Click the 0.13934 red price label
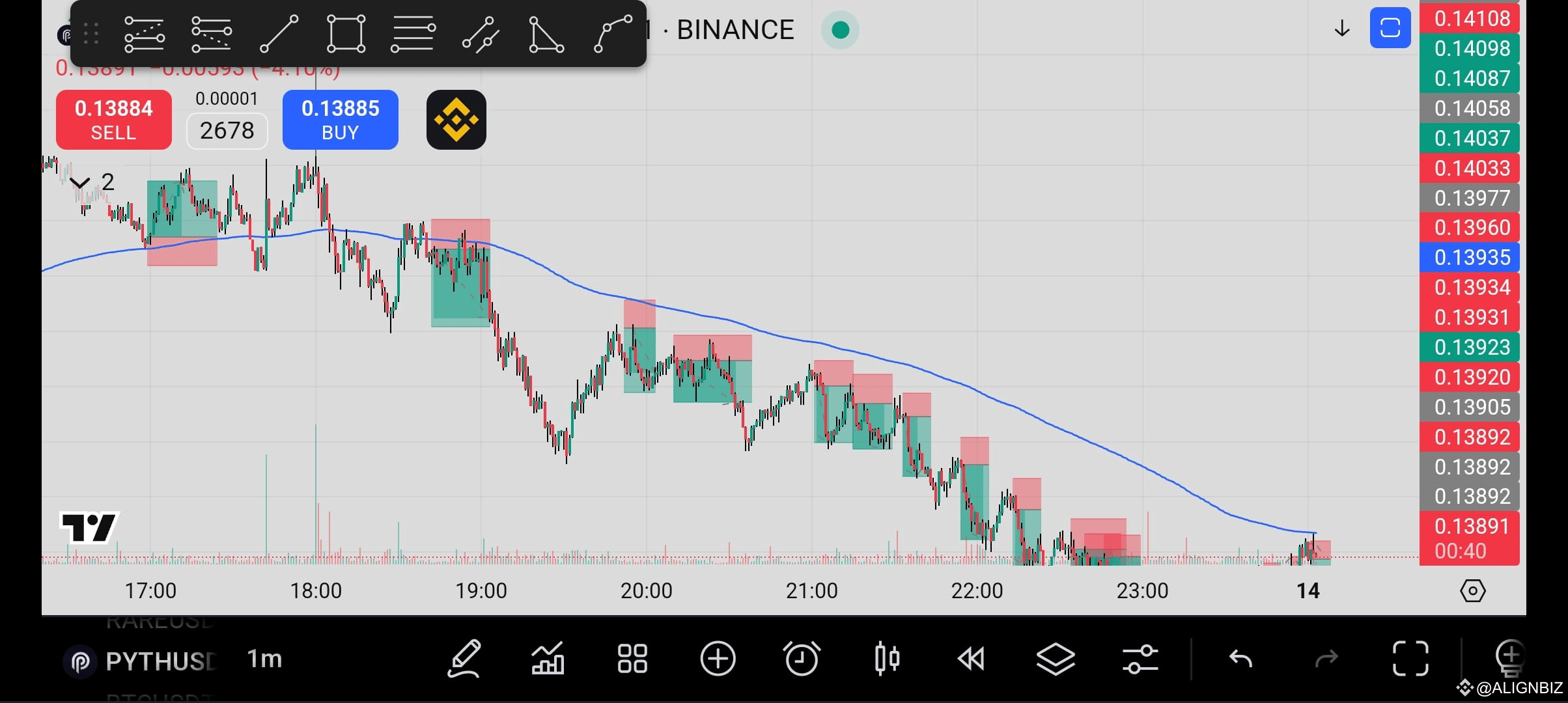The height and width of the screenshot is (703, 1568). 1470,287
